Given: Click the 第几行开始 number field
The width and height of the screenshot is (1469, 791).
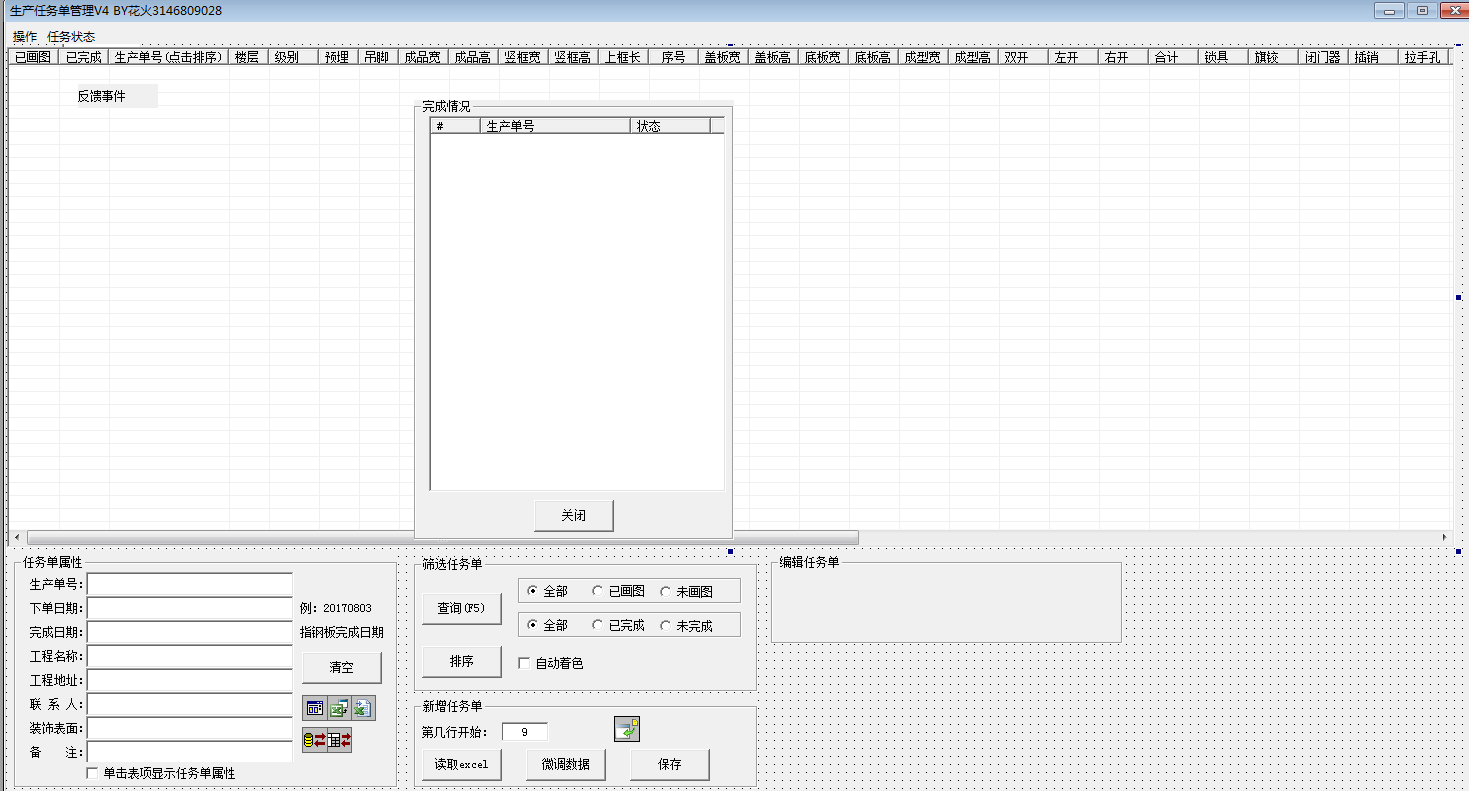Looking at the screenshot, I should click(x=524, y=732).
